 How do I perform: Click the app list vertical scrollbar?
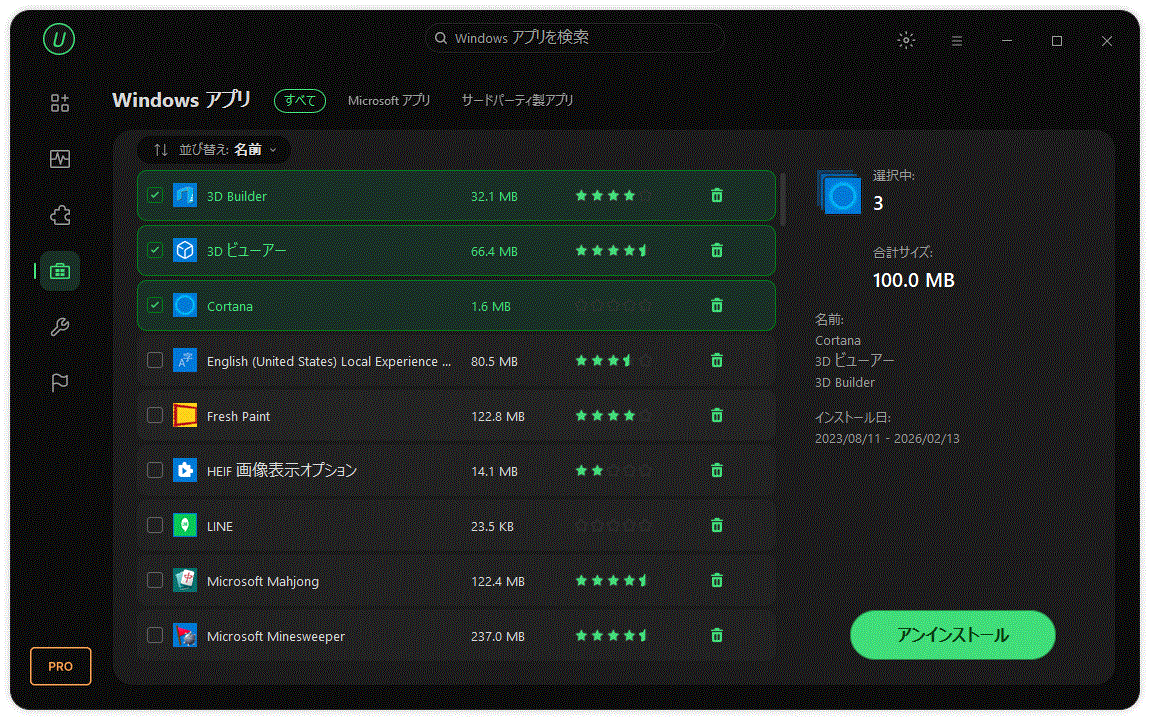783,199
